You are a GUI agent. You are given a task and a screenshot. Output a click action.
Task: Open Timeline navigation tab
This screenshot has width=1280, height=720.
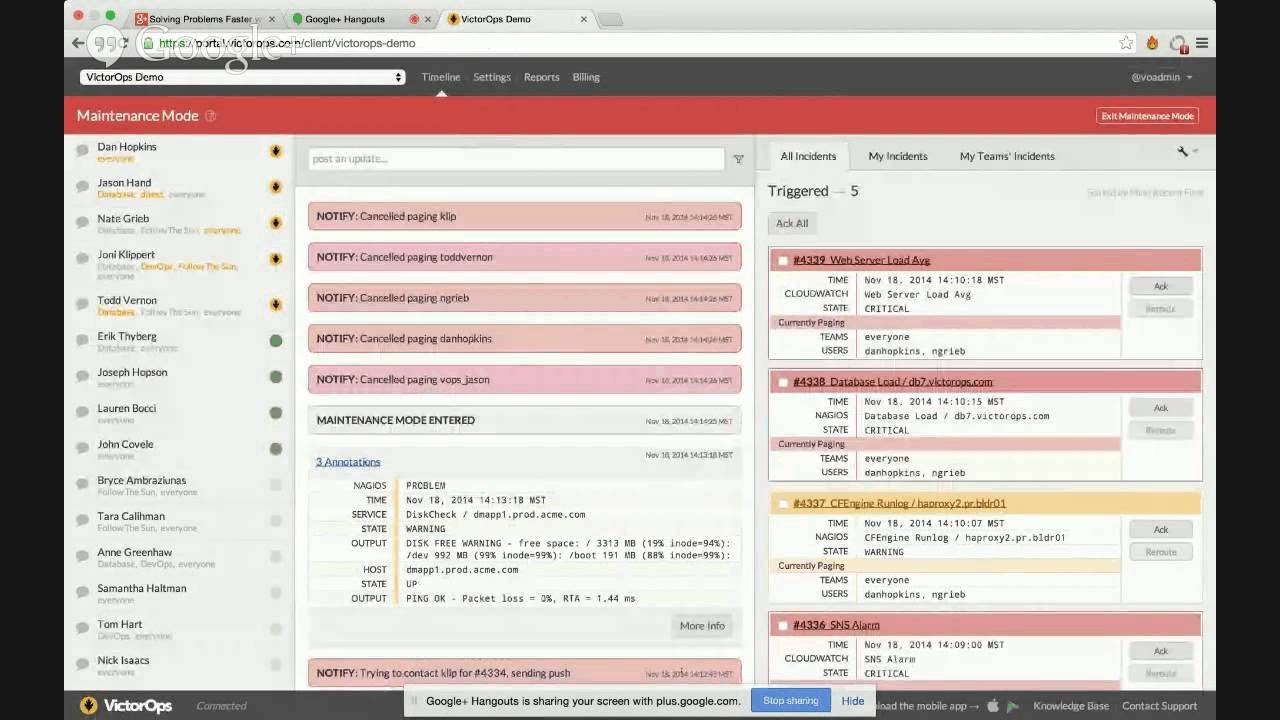click(441, 77)
